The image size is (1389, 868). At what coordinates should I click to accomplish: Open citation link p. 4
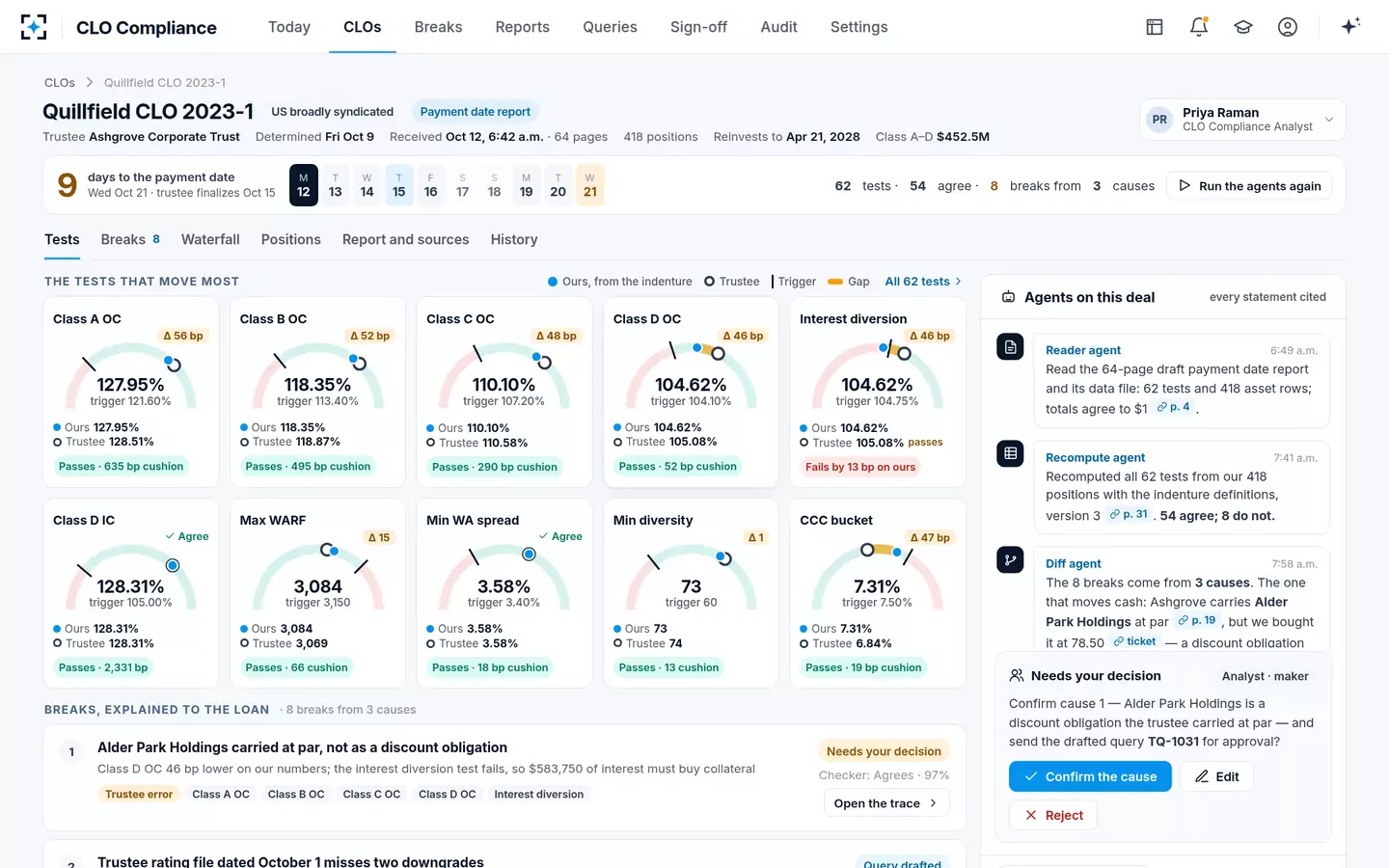(1174, 408)
